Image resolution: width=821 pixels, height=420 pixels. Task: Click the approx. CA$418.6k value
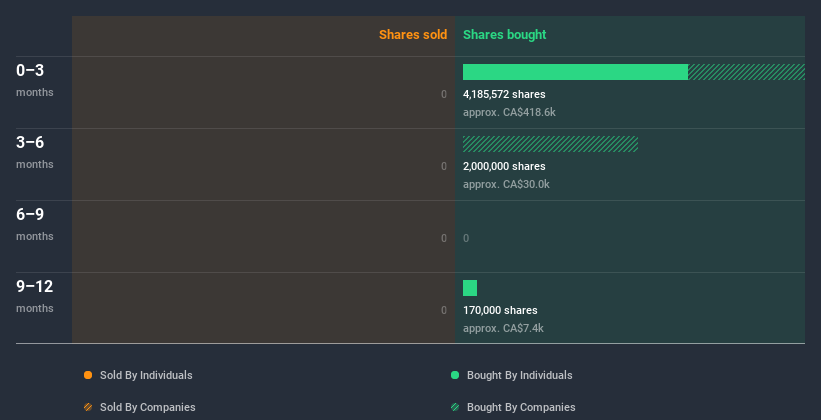click(x=509, y=113)
